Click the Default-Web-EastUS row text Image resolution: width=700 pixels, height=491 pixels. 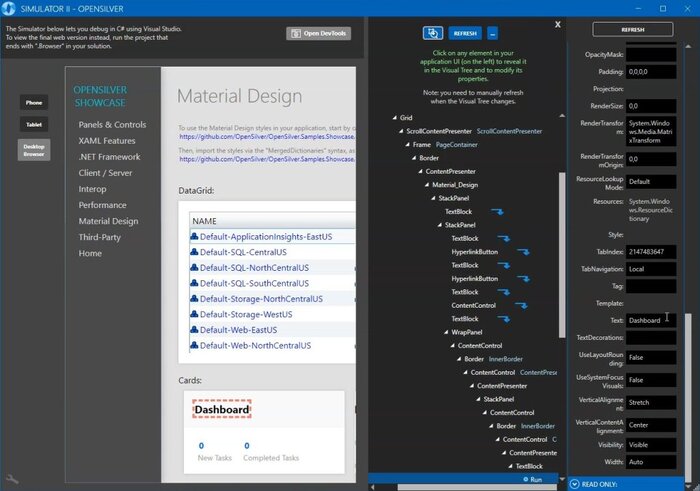[238, 330]
